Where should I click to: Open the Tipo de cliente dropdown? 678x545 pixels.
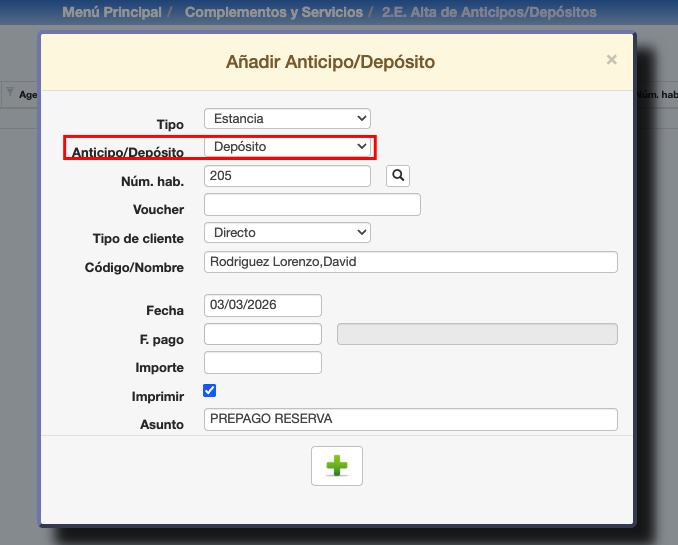click(287, 232)
